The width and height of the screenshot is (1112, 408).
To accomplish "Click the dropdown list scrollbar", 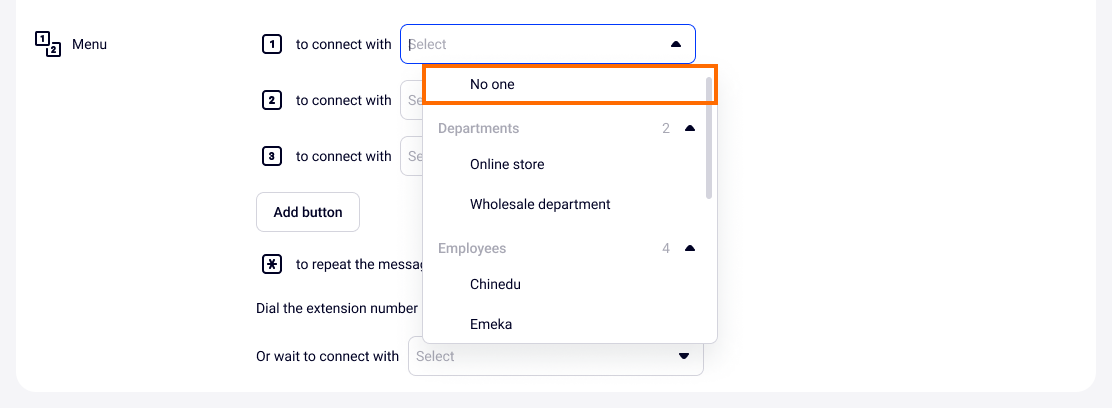I will tap(710, 140).
